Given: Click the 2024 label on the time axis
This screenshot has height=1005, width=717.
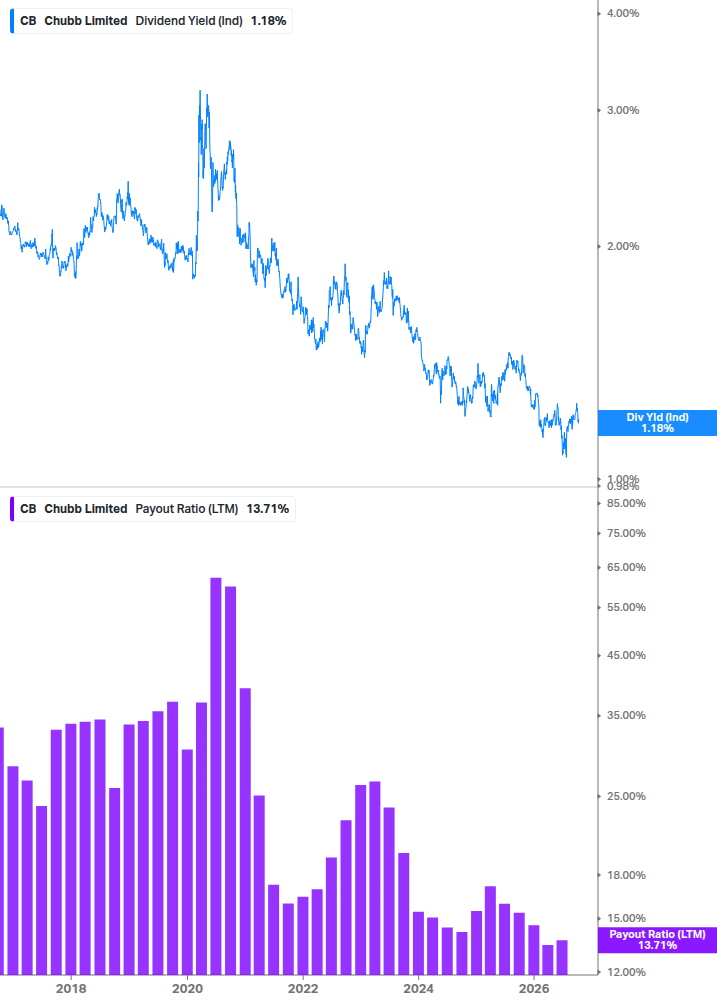Looking at the screenshot, I should tap(418, 989).
